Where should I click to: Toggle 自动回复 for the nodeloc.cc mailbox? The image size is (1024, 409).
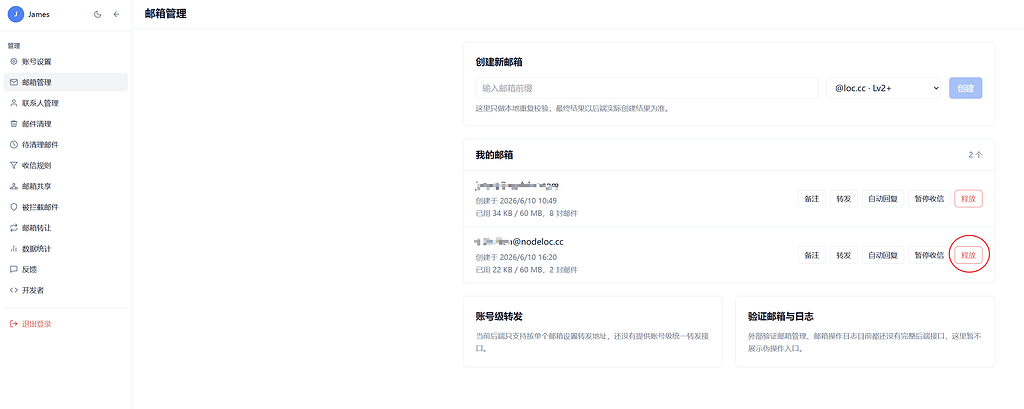click(882, 255)
